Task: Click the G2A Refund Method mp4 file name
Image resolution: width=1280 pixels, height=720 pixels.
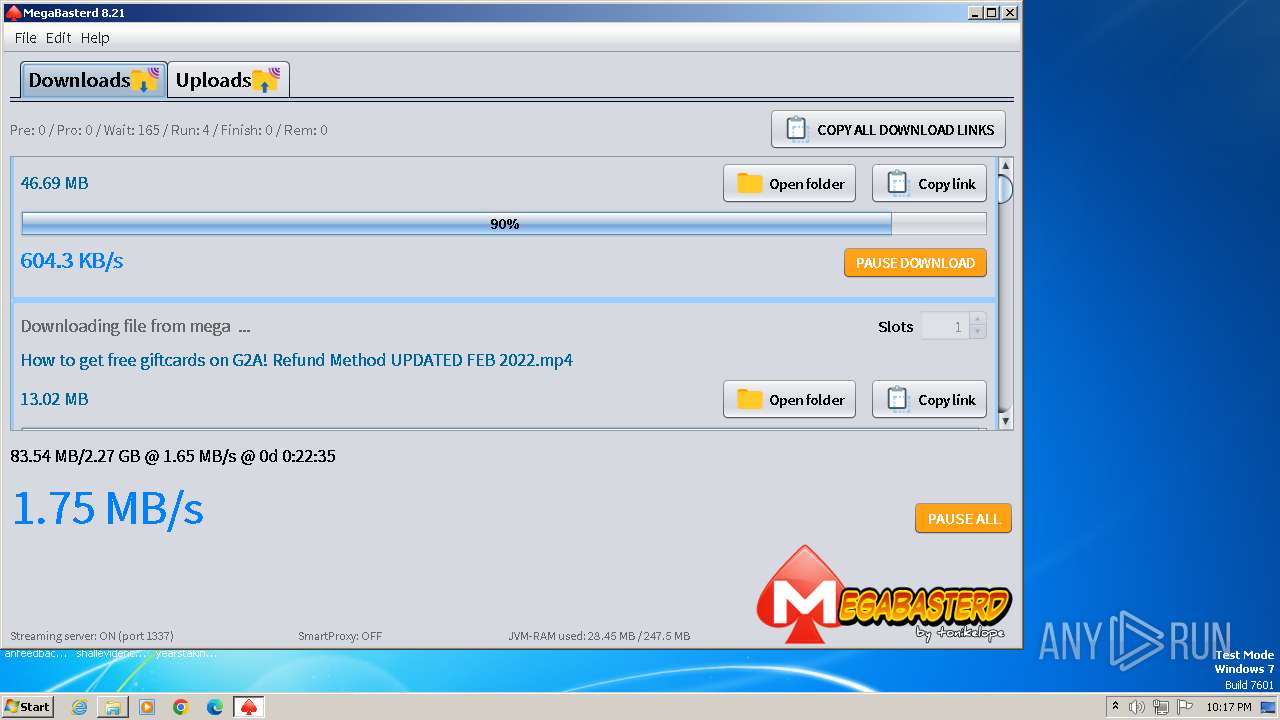Action: coord(297,360)
